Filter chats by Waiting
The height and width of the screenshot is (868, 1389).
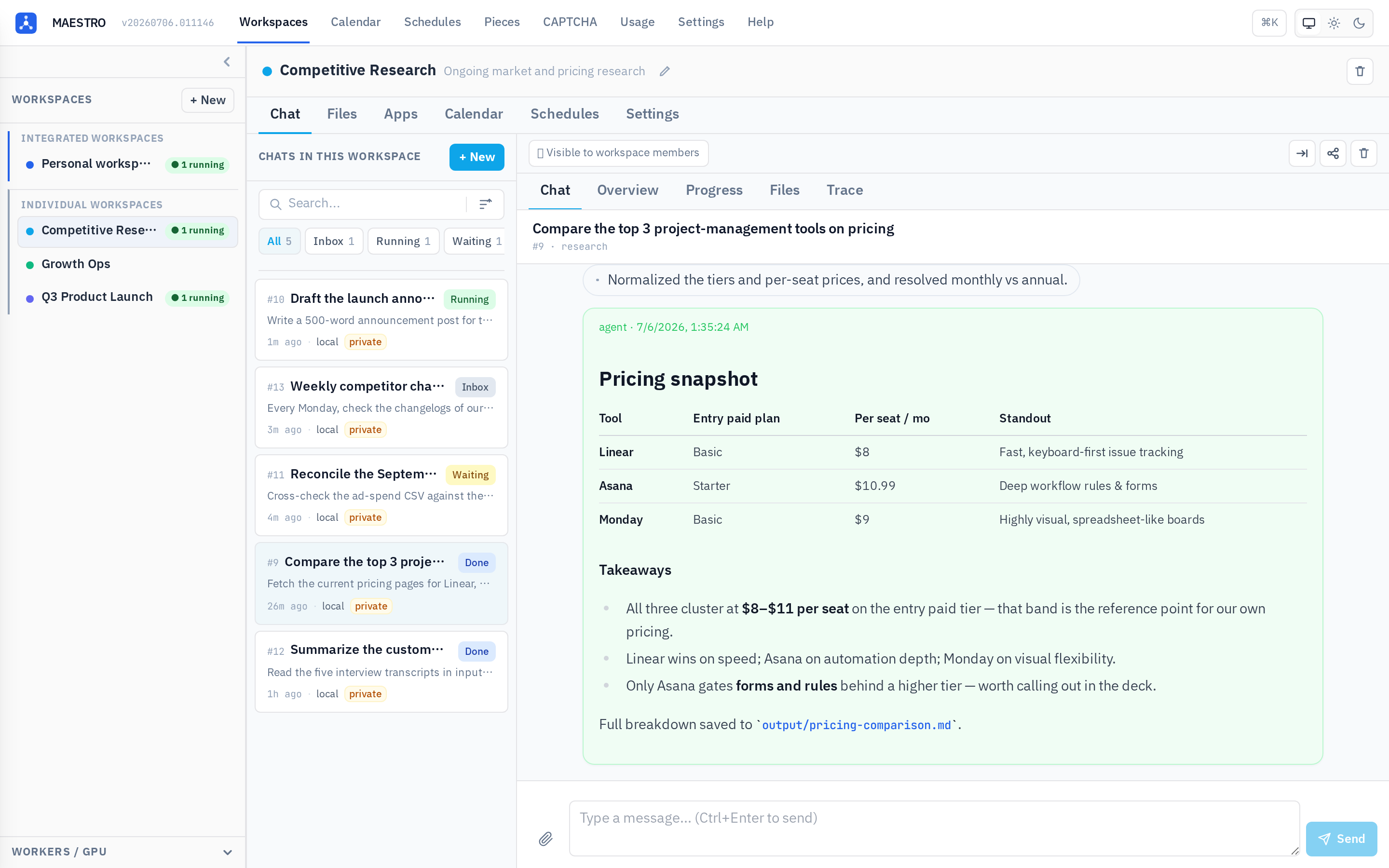pos(475,241)
